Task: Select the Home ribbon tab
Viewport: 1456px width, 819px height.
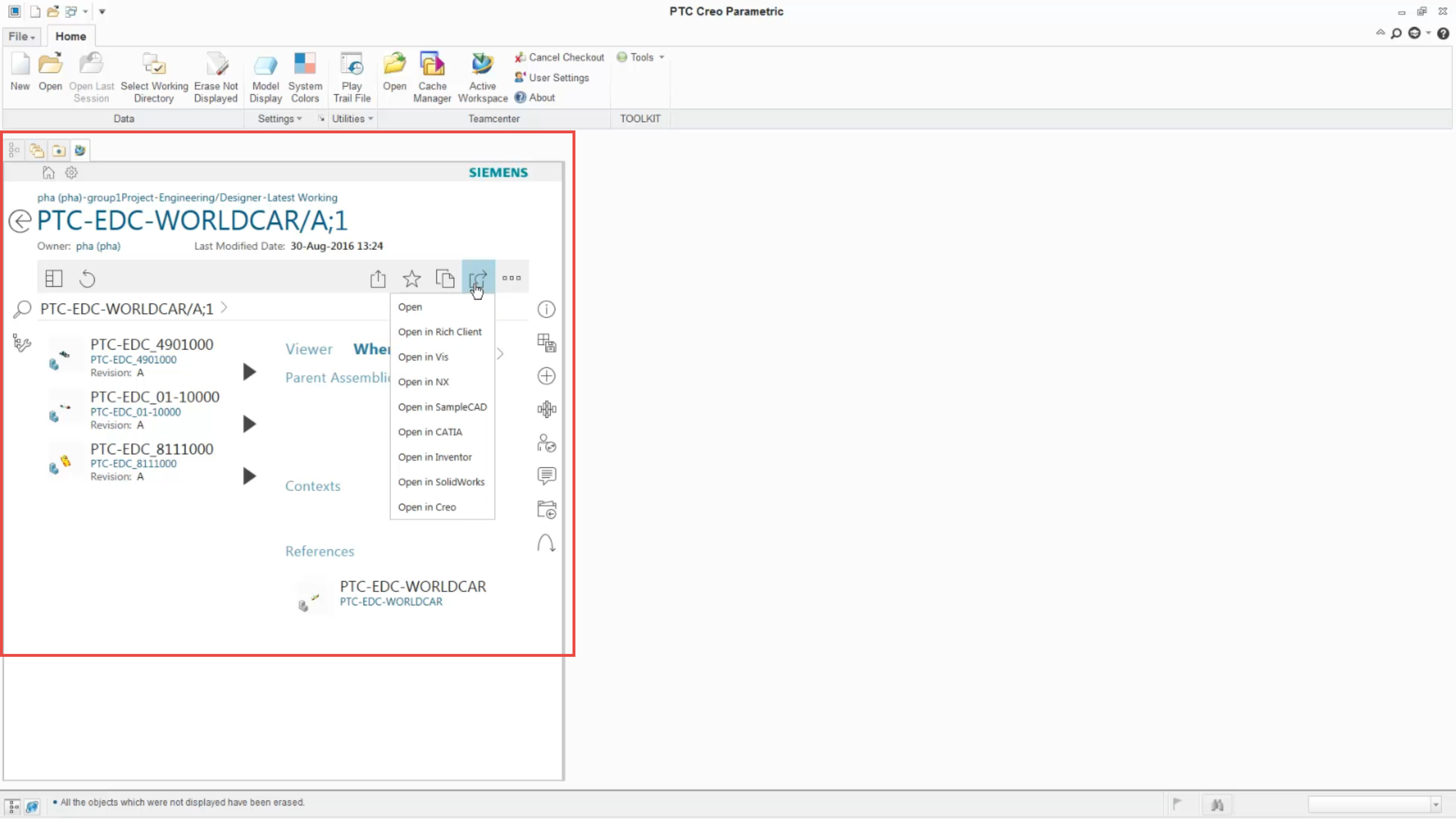Action: point(71,36)
